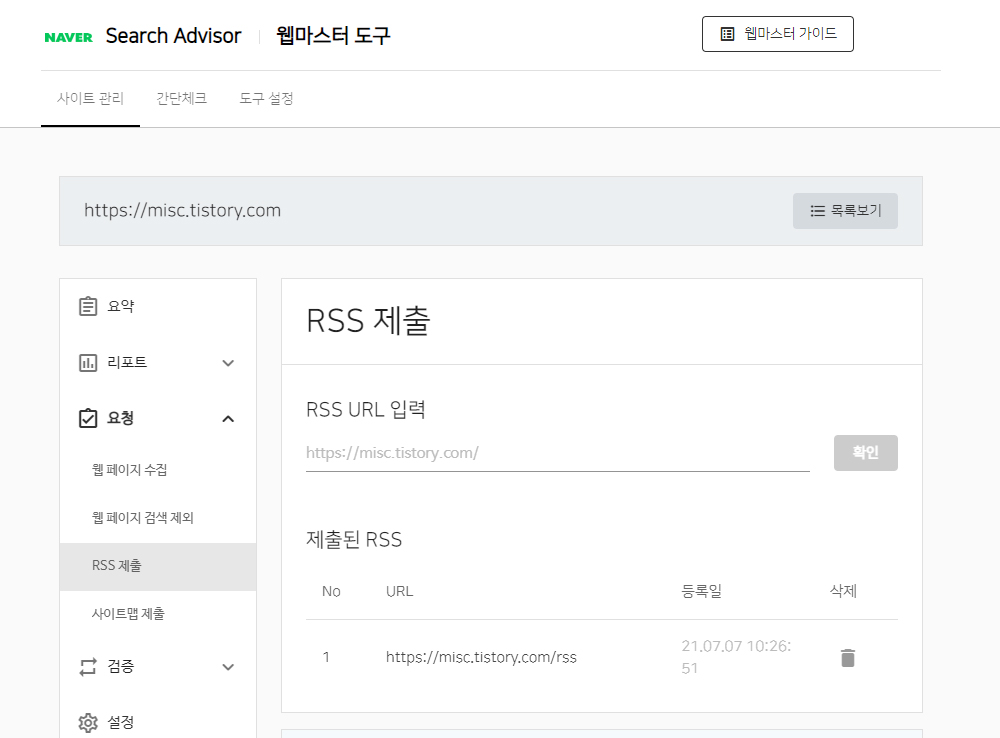Open the 웹마스터 도구 title link
This screenshot has width=1000, height=738.
click(x=333, y=36)
